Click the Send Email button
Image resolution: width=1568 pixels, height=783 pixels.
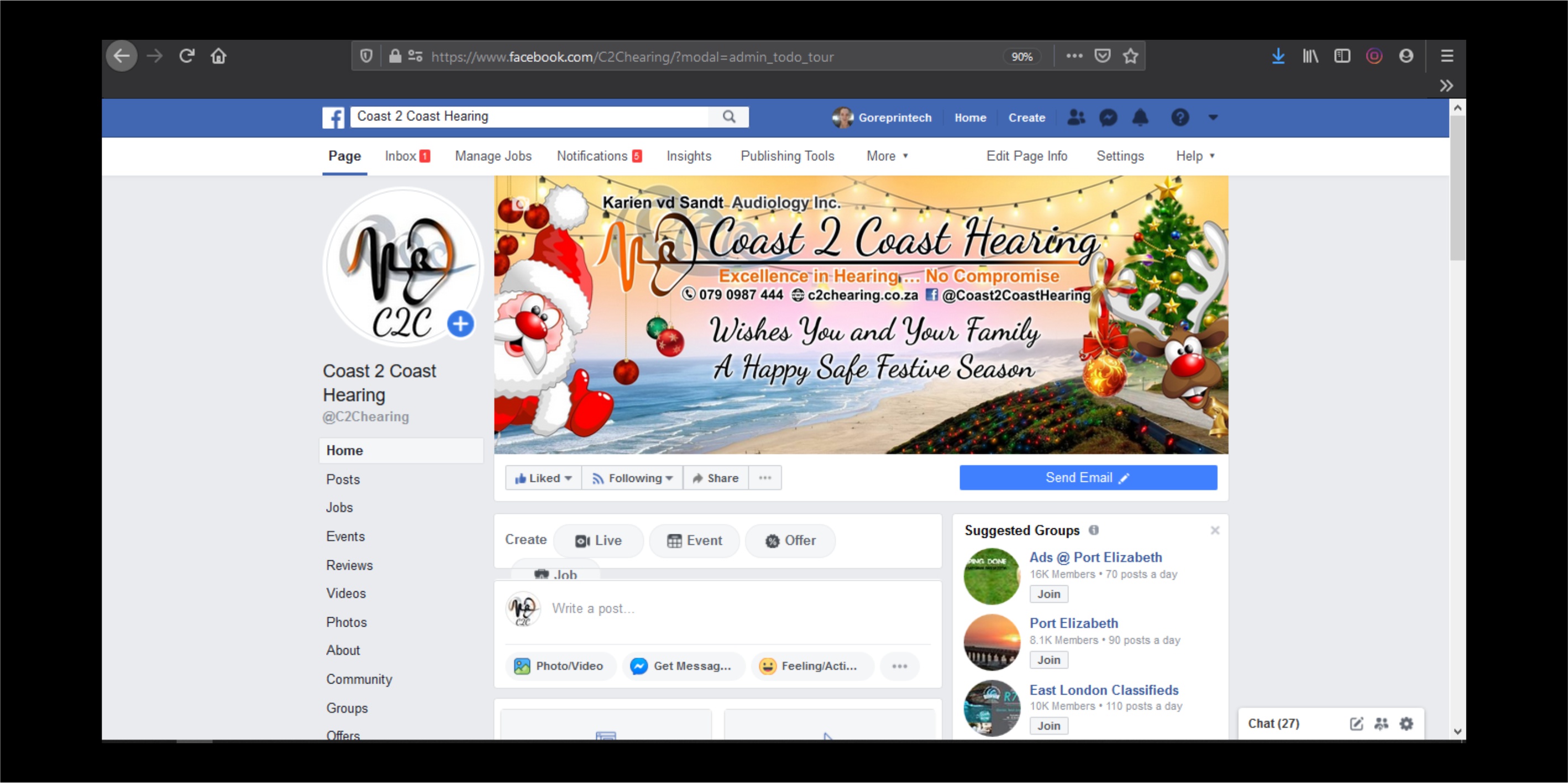pos(1088,478)
